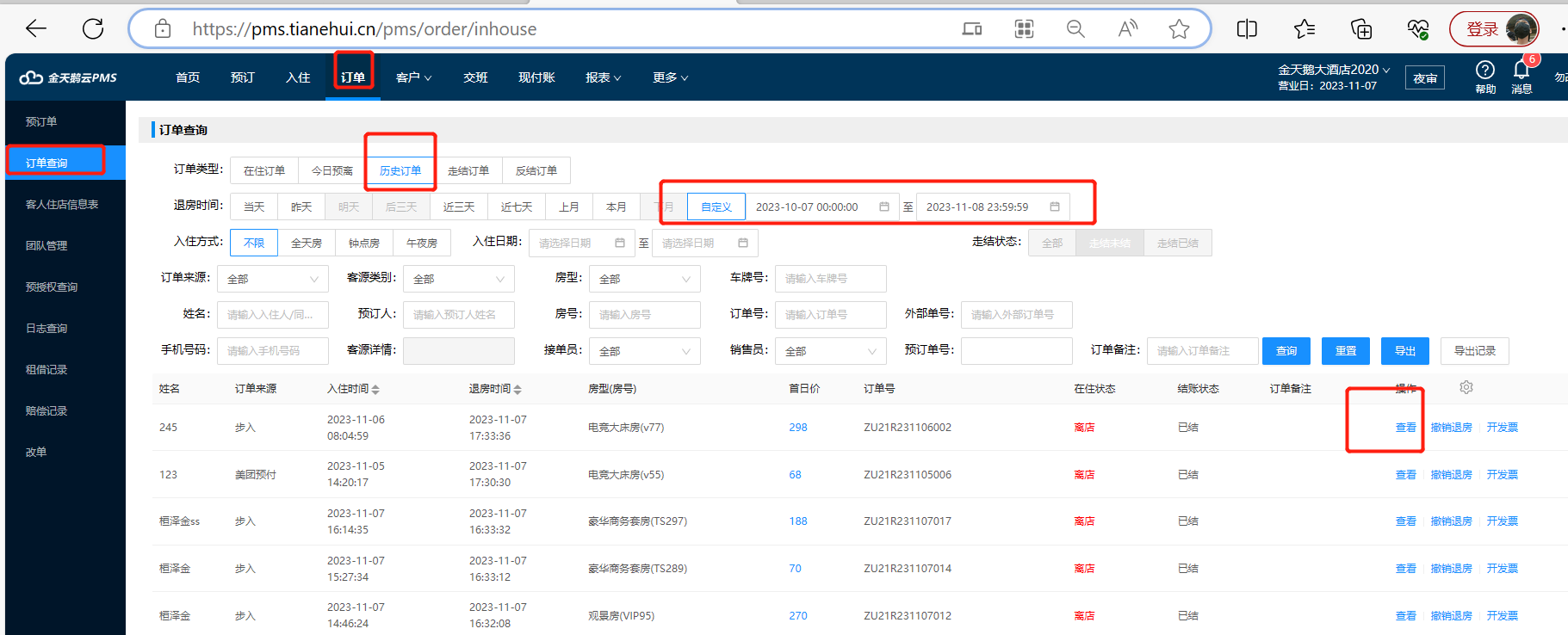The image size is (1568, 635).
Task: Click the 查询 button
Action: point(1286,351)
